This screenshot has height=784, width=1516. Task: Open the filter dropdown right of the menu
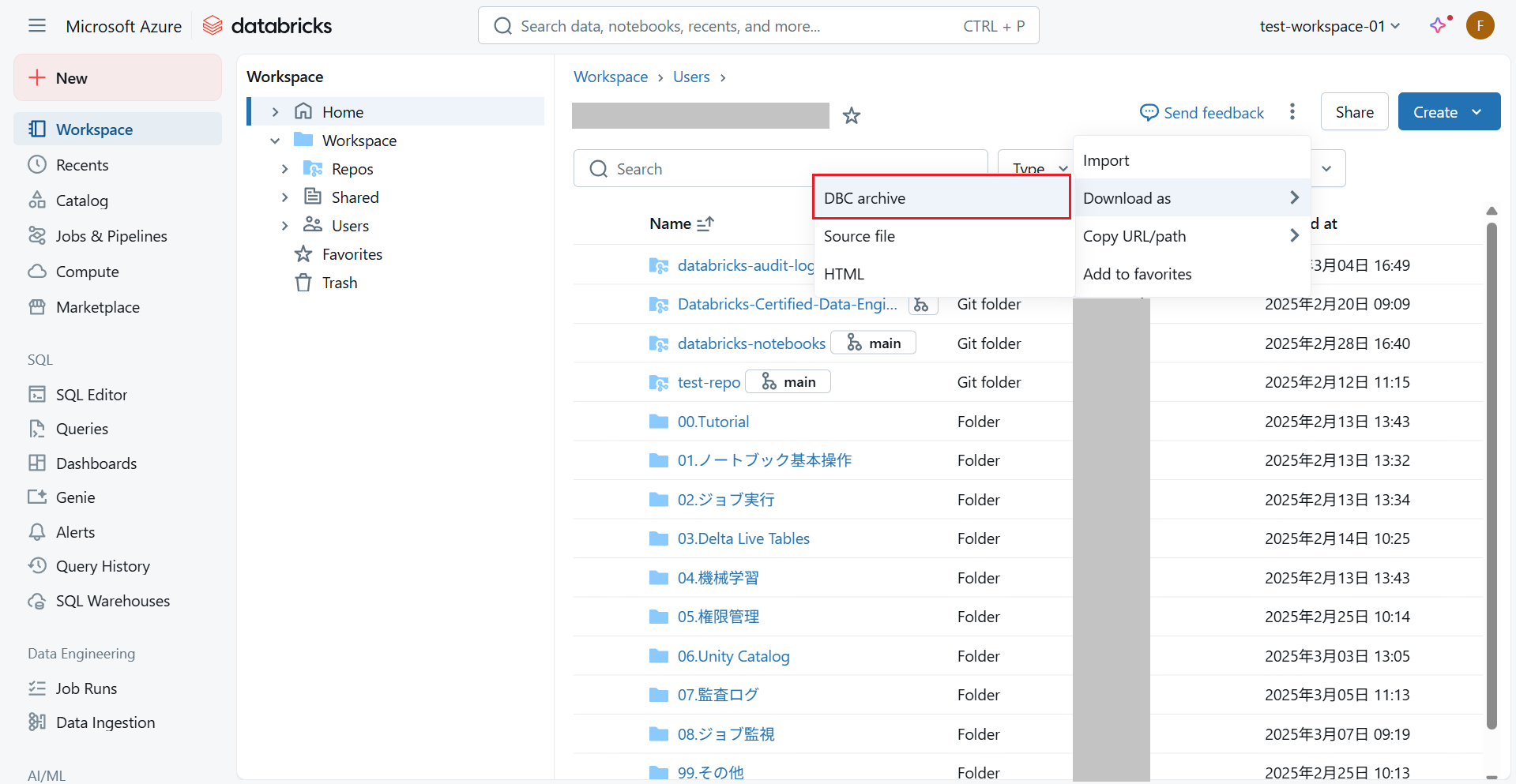click(1327, 168)
